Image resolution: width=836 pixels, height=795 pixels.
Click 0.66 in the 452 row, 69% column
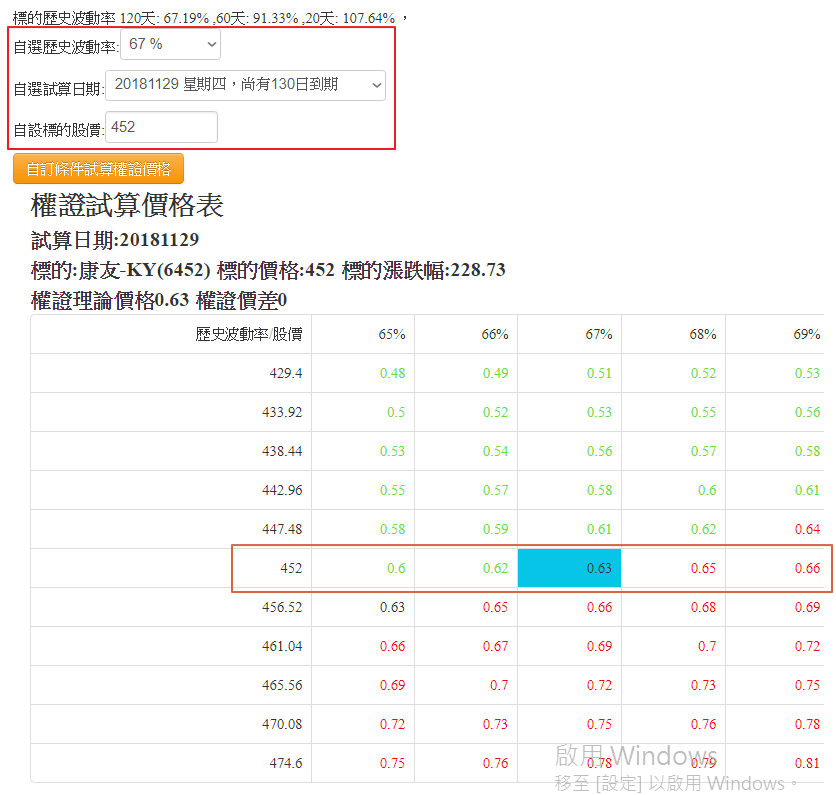pos(807,568)
